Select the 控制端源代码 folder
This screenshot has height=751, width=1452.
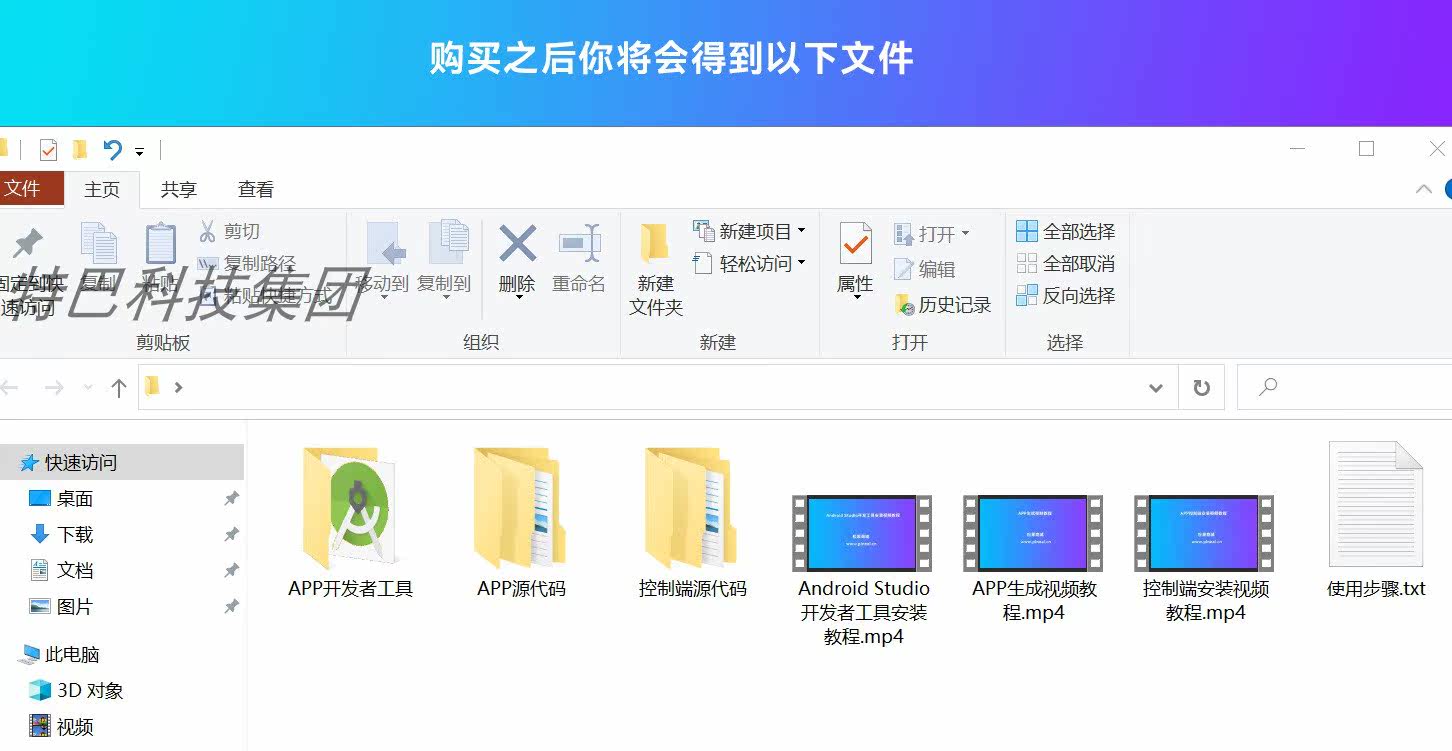(692, 523)
